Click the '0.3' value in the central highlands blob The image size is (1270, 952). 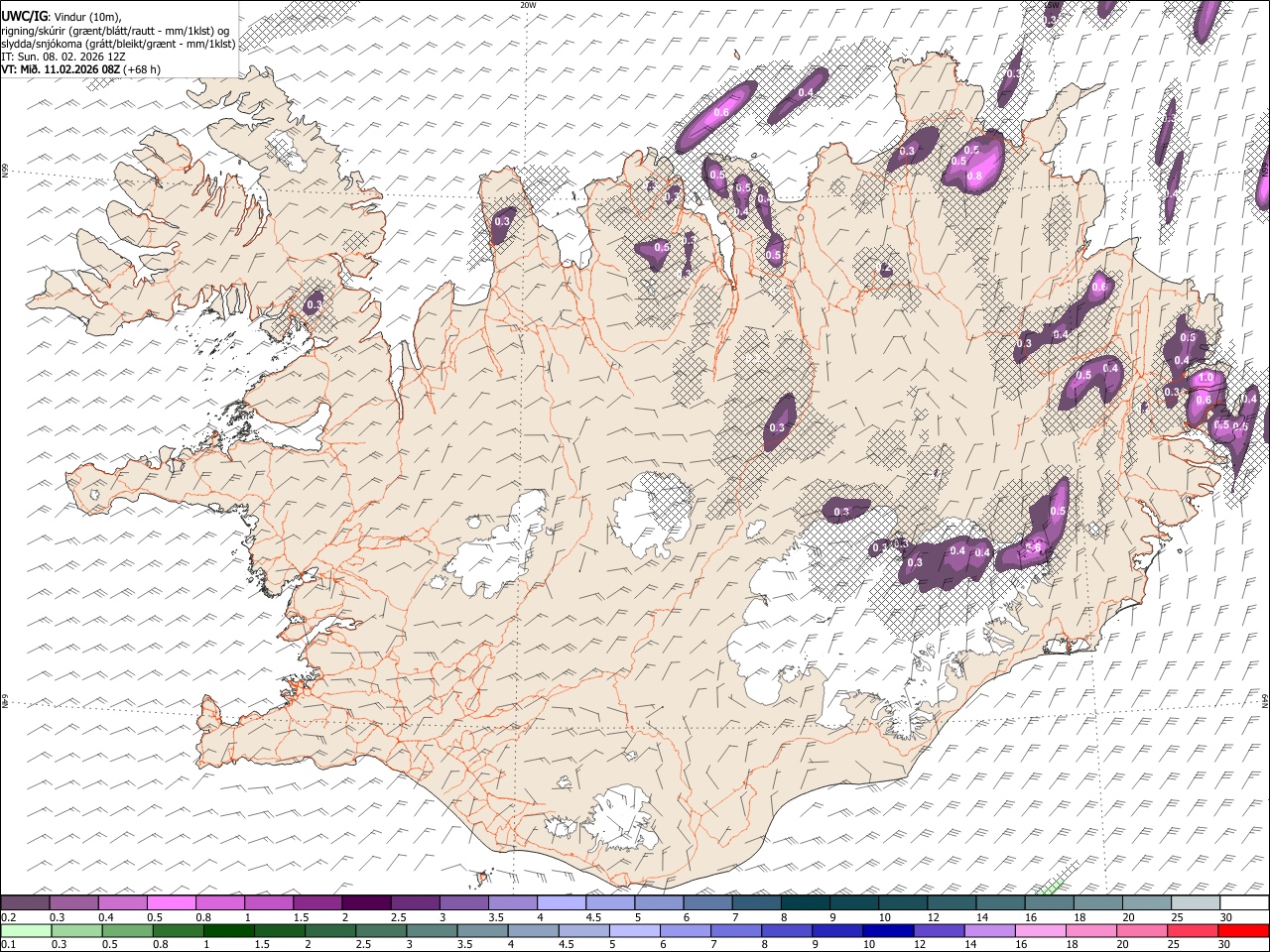click(x=777, y=428)
